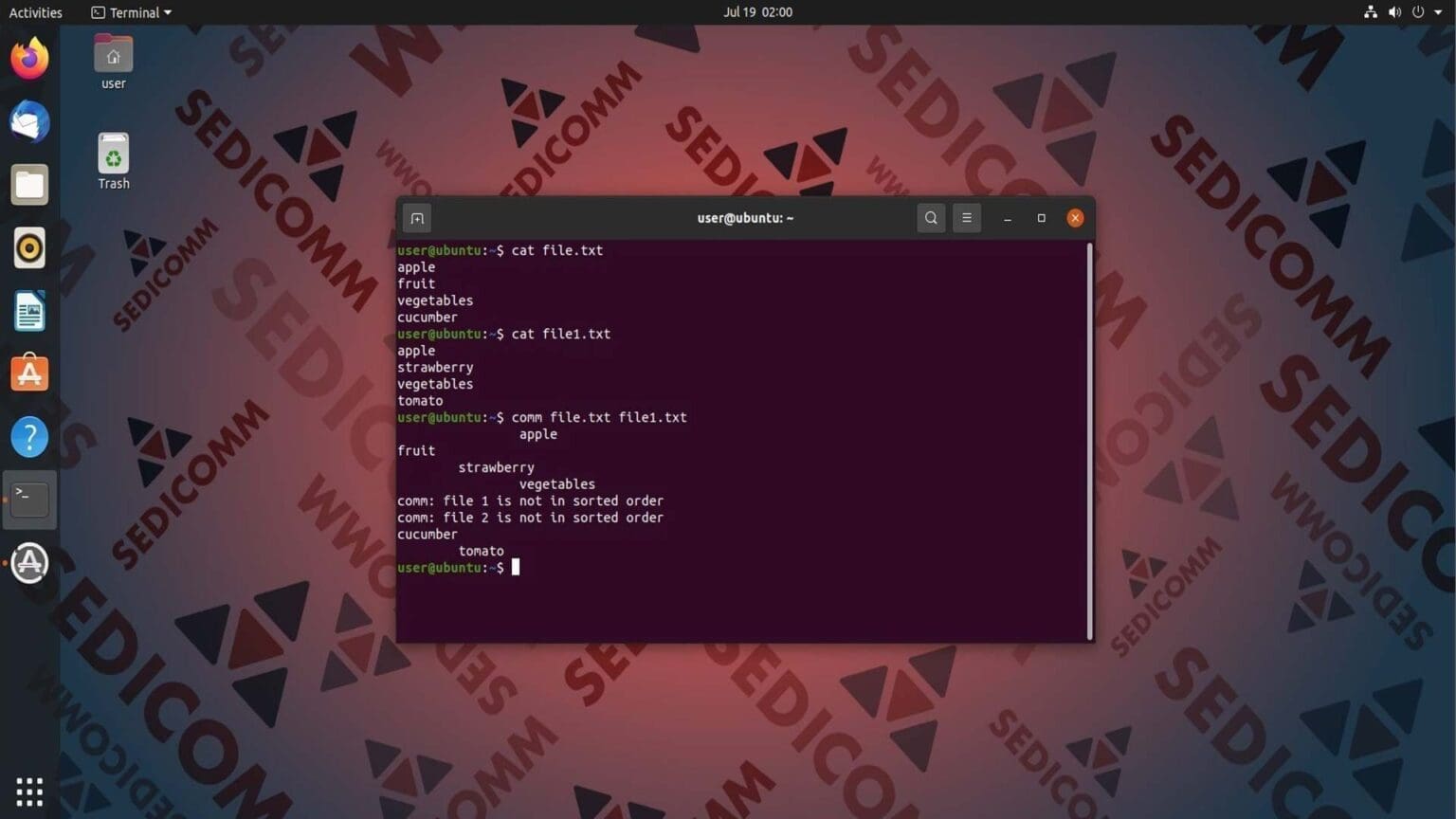The height and width of the screenshot is (819, 1456).
Task: Launch Rhythmbox music player
Action: pyautogui.click(x=29, y=248)
